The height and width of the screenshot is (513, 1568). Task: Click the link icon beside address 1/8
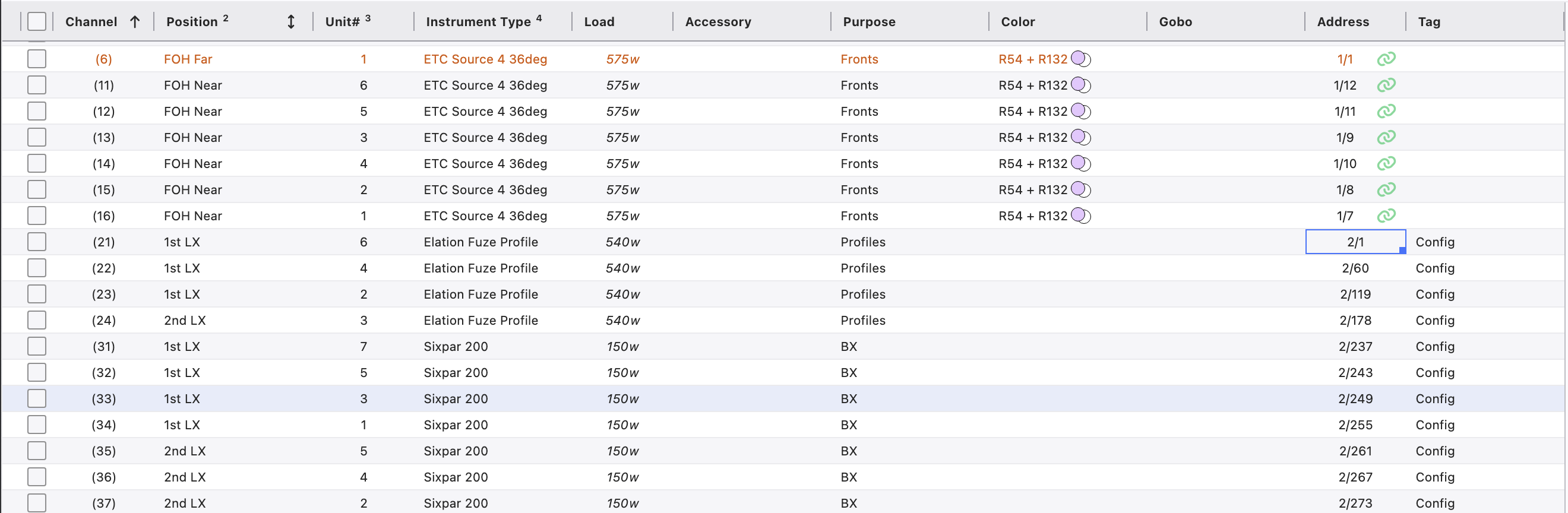pyautogui.click(x=1386, y=190)
